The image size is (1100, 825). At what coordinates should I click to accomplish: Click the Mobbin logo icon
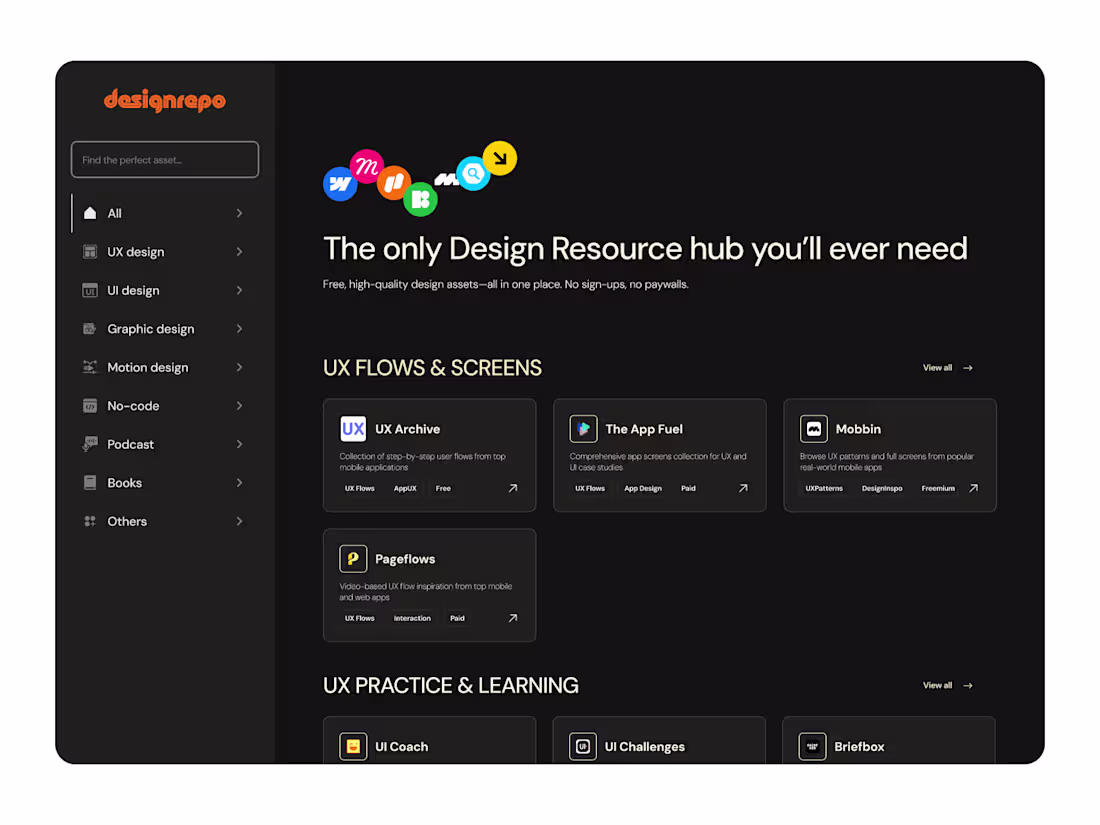(813, 429)
